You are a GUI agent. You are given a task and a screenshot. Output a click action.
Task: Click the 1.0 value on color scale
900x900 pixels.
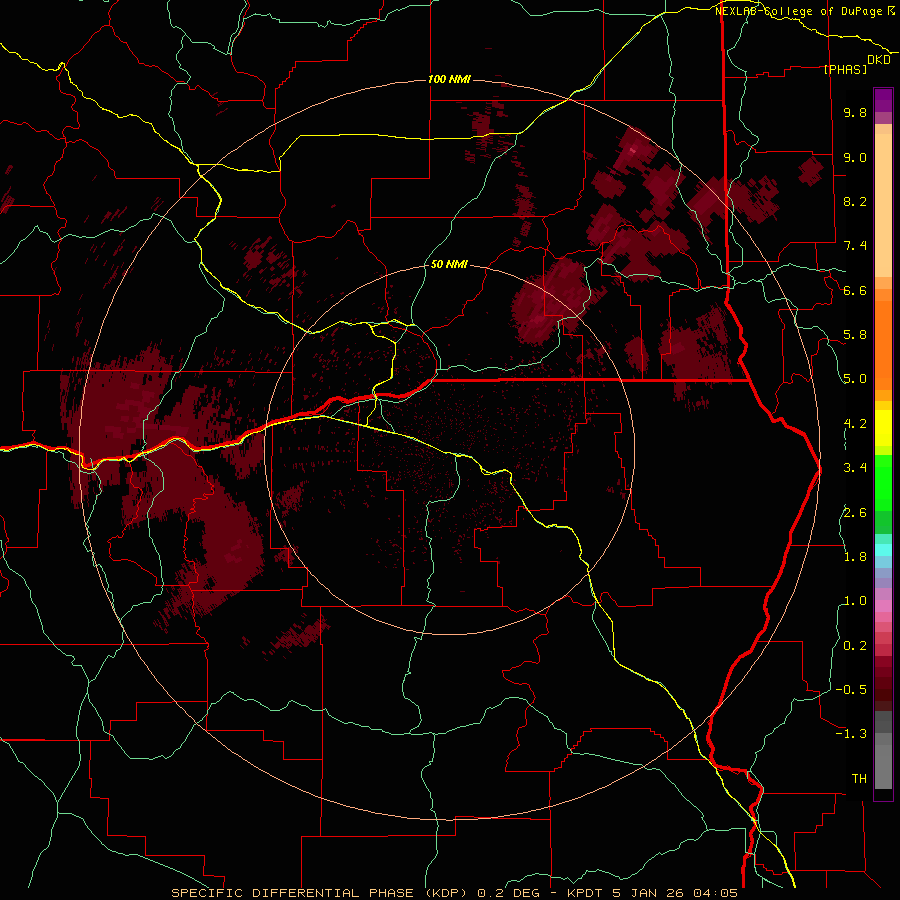(855, 601)
